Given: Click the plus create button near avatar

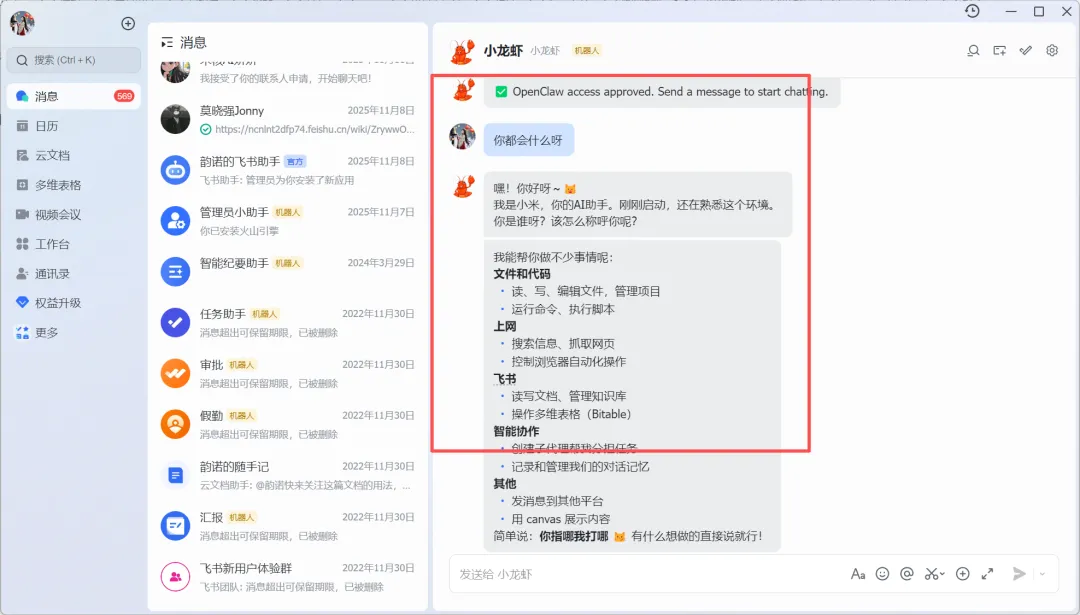Looking at the screenshot, I should pyautogui.click(x=128, y=23).
